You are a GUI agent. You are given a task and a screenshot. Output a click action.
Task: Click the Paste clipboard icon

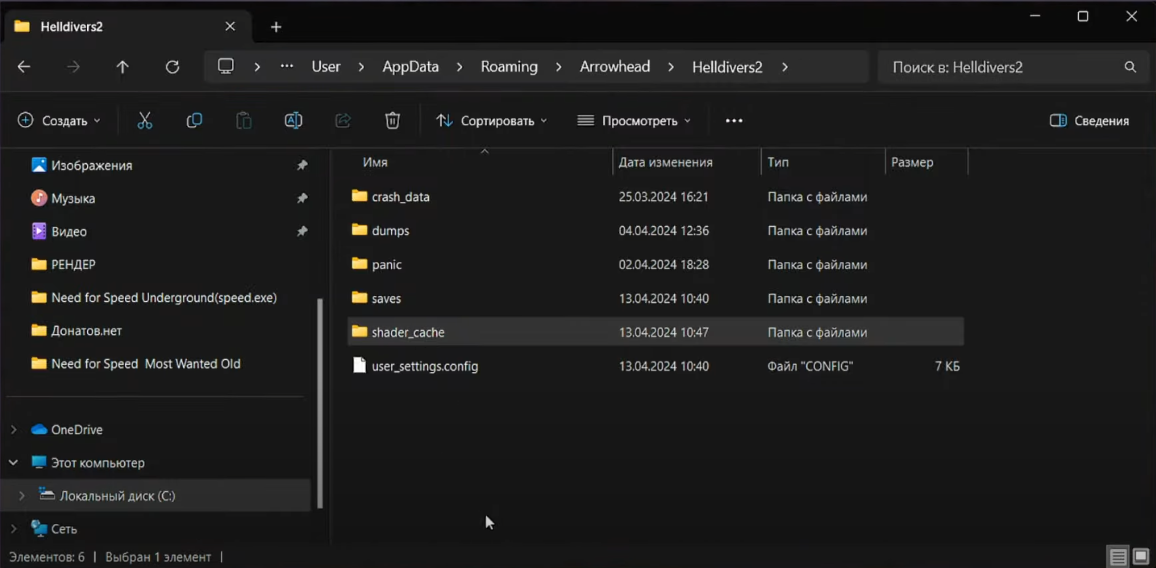pyautogui.click(x=244, y=120)
